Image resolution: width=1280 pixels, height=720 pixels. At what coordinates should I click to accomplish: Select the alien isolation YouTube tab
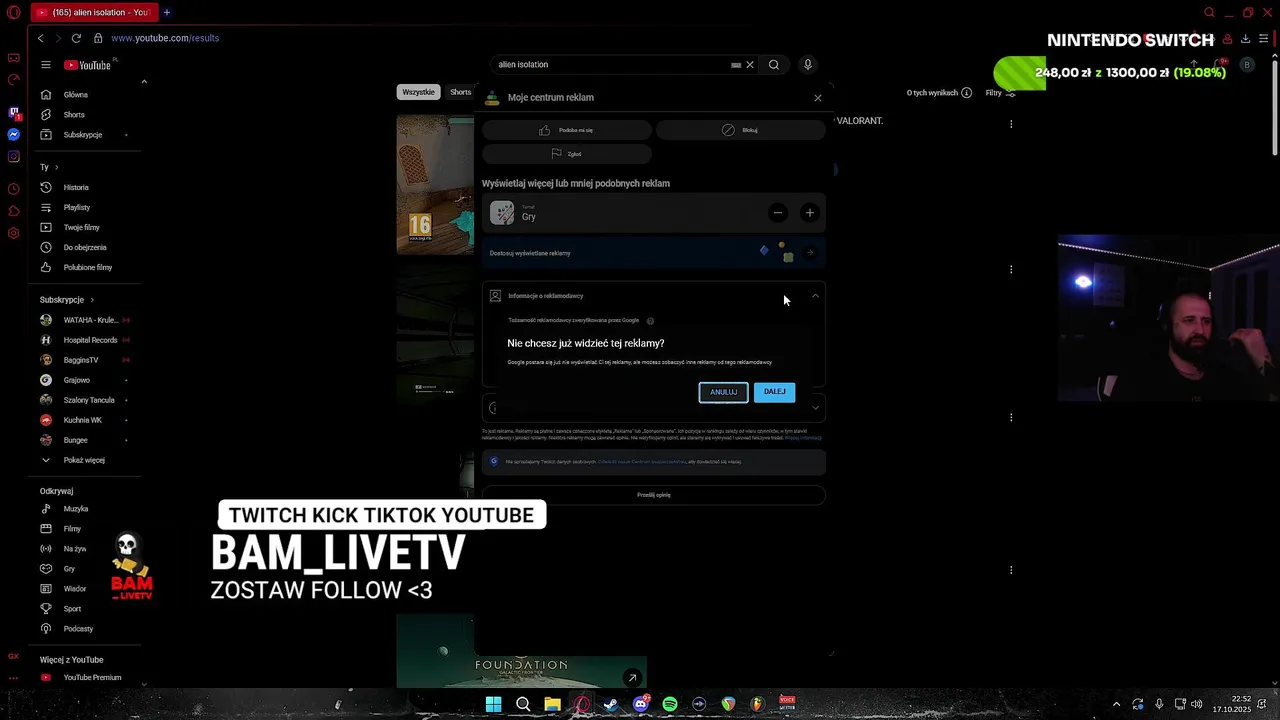(x=93, y=12)
